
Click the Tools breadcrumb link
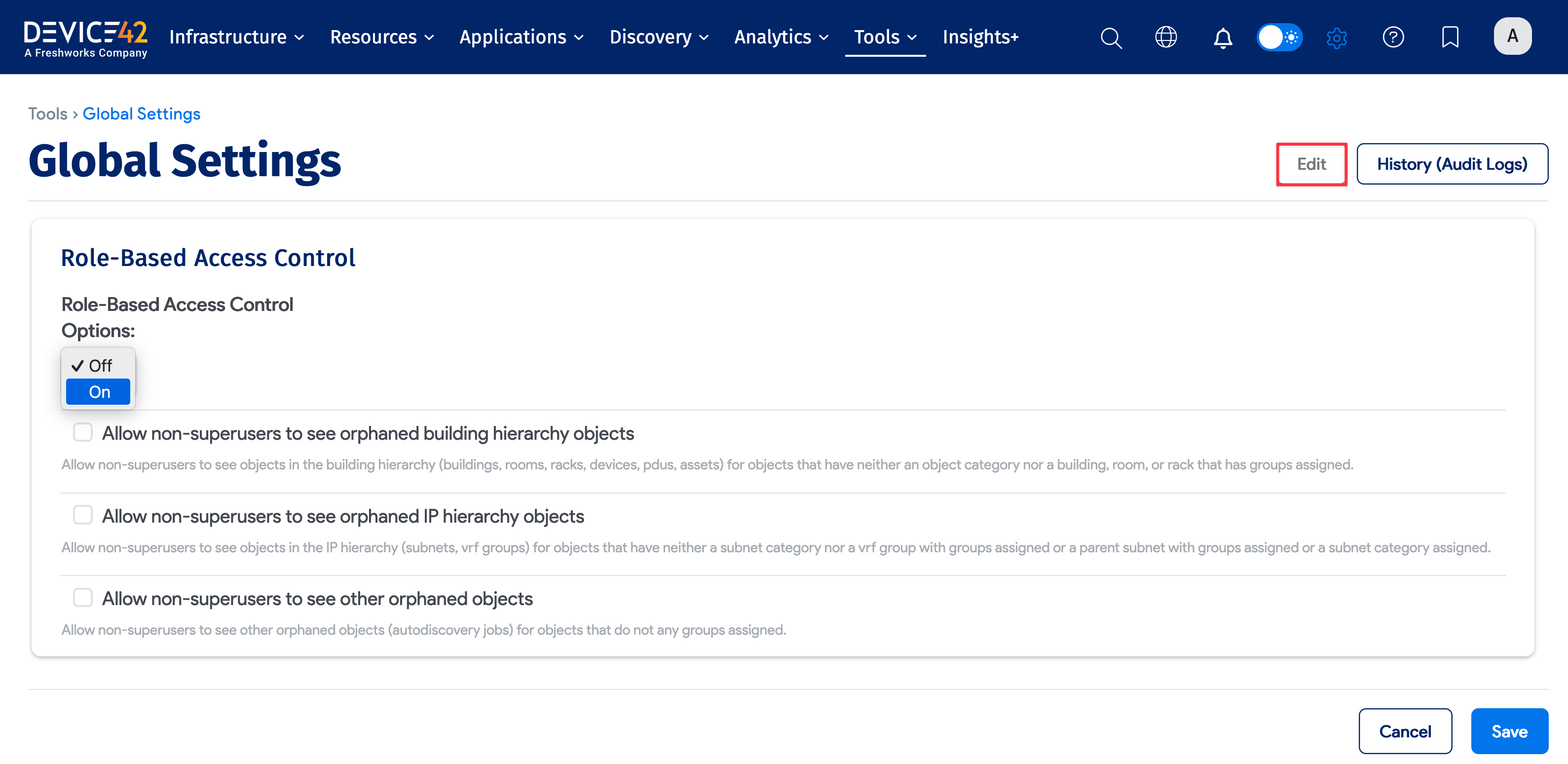click(47, 113)
